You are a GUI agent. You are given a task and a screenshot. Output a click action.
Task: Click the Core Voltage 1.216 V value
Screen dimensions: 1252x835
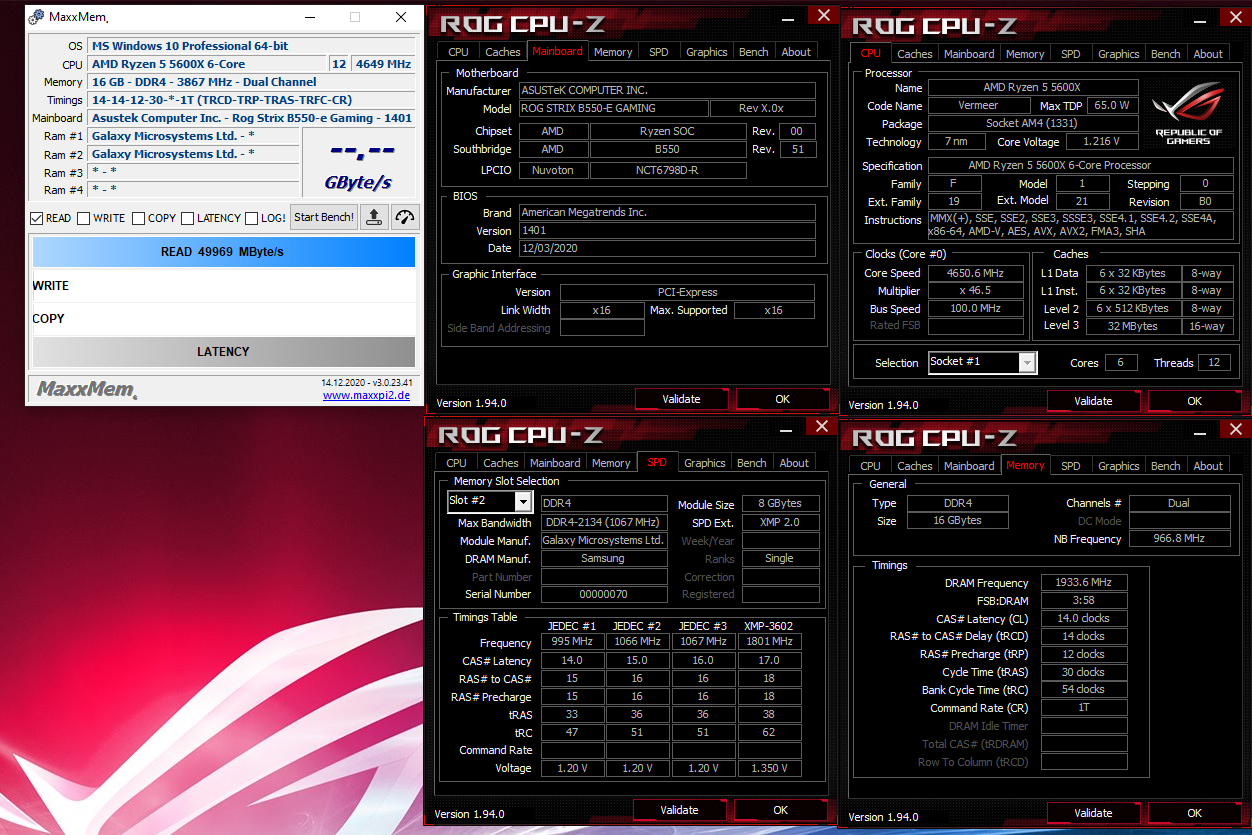1101,142
